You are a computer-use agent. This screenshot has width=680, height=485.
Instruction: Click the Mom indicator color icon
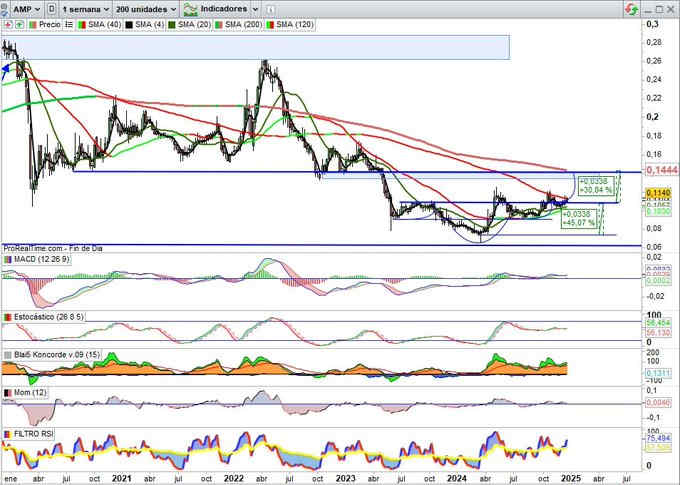point(8,392)
